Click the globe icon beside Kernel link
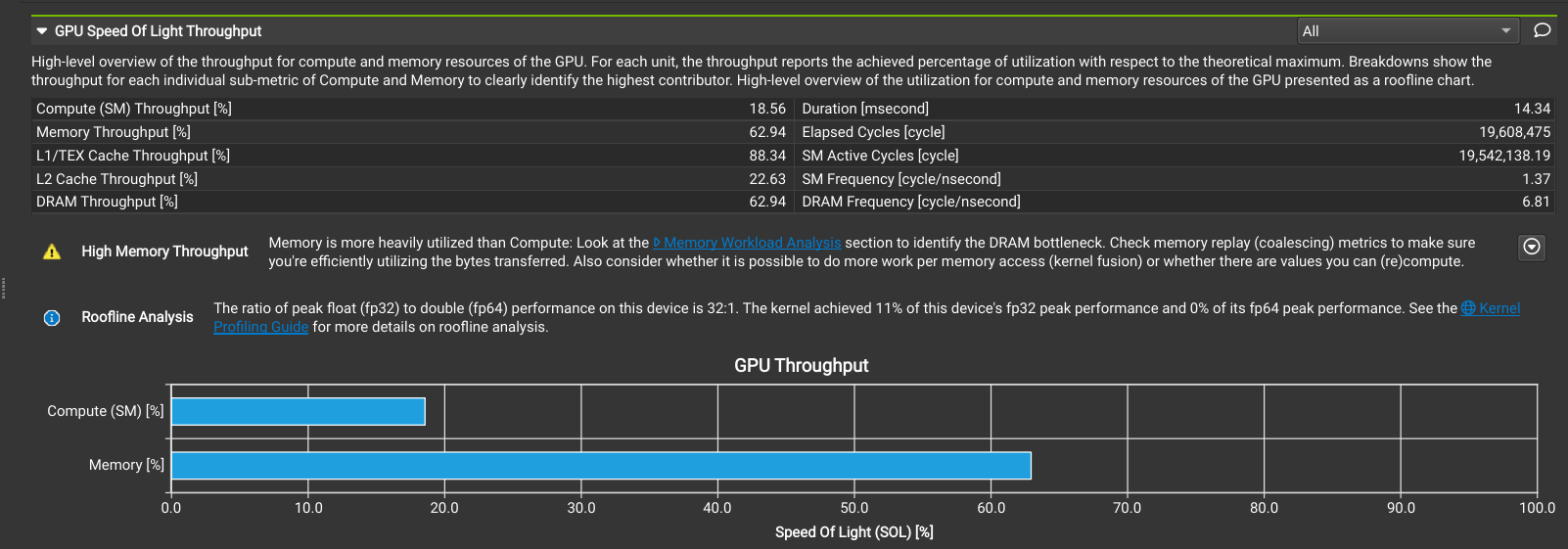Viewport: 1568px width, 549px height. 1468,308
